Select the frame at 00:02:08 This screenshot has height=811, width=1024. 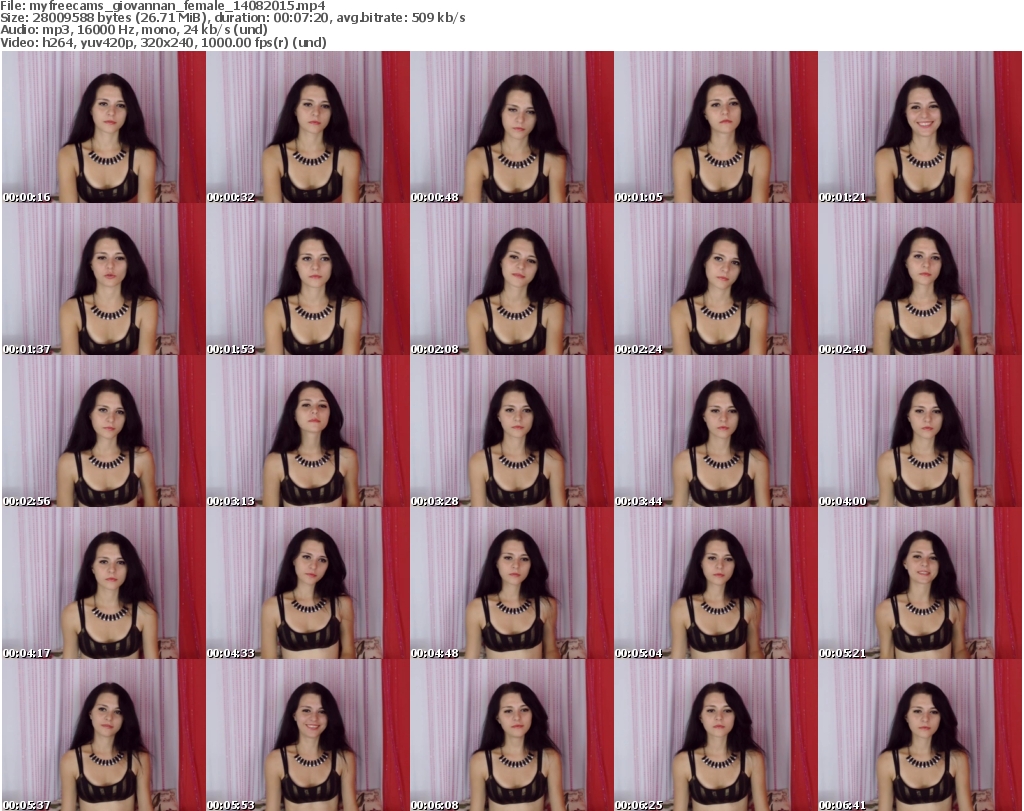(512, 279)
